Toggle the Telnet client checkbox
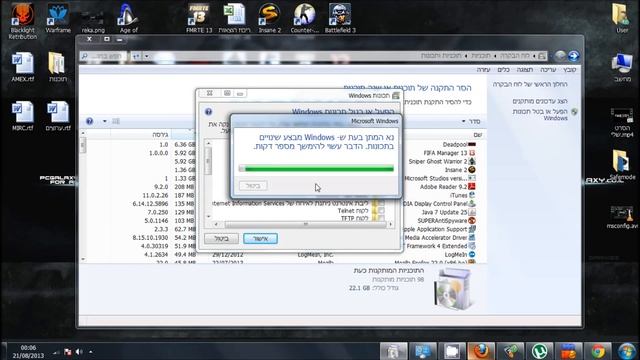Image resolution: width=640 pixels, height=360 pixels. tap(381, 211)
